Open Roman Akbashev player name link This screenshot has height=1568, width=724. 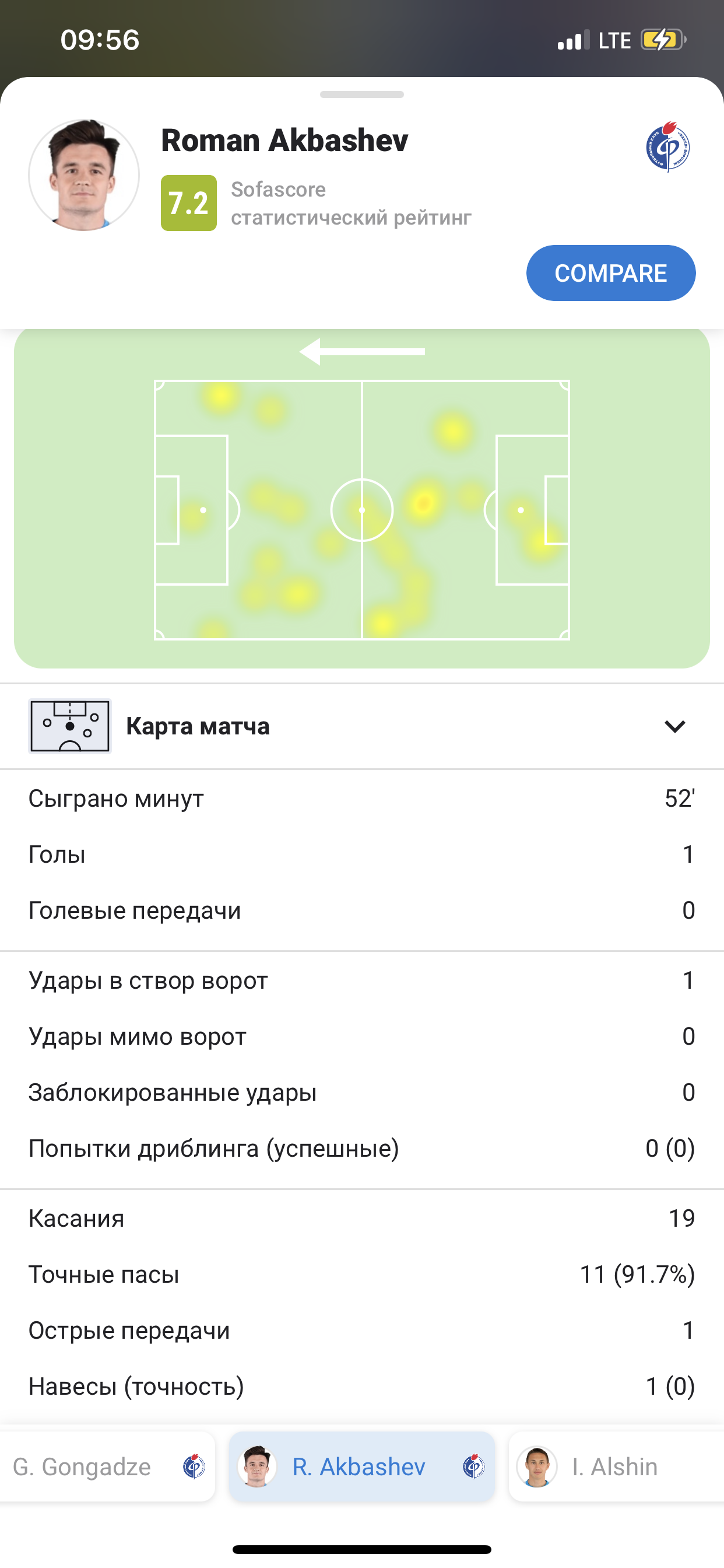pyautogui.click(x=284, y=141)
